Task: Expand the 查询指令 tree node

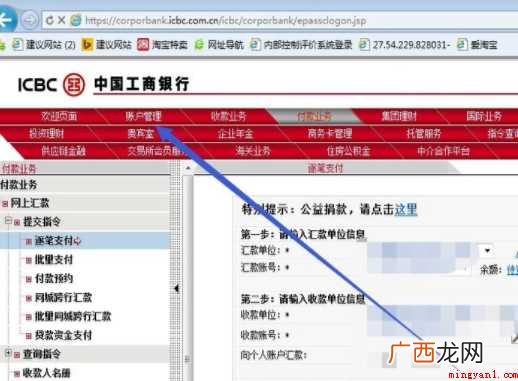Action: point(8,353)
